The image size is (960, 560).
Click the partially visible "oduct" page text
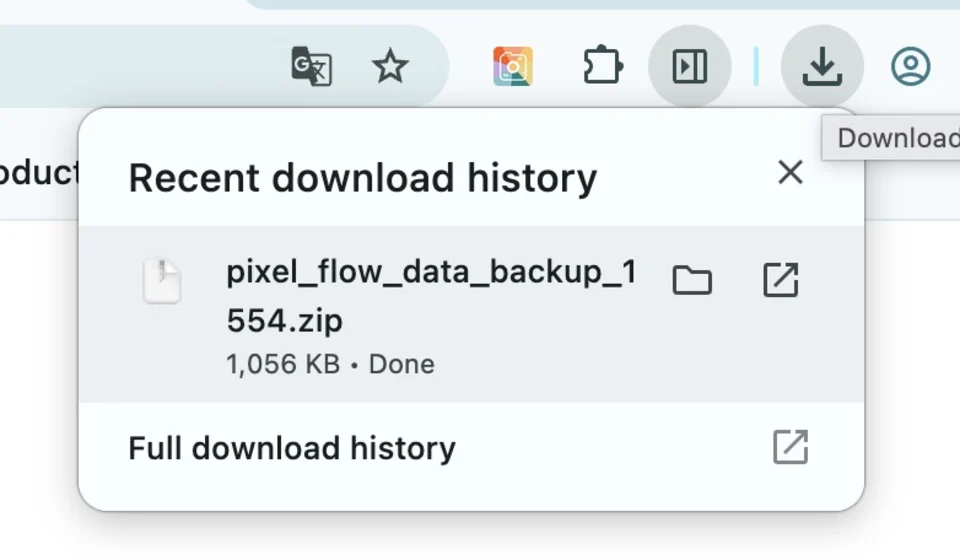pos(39,173)
